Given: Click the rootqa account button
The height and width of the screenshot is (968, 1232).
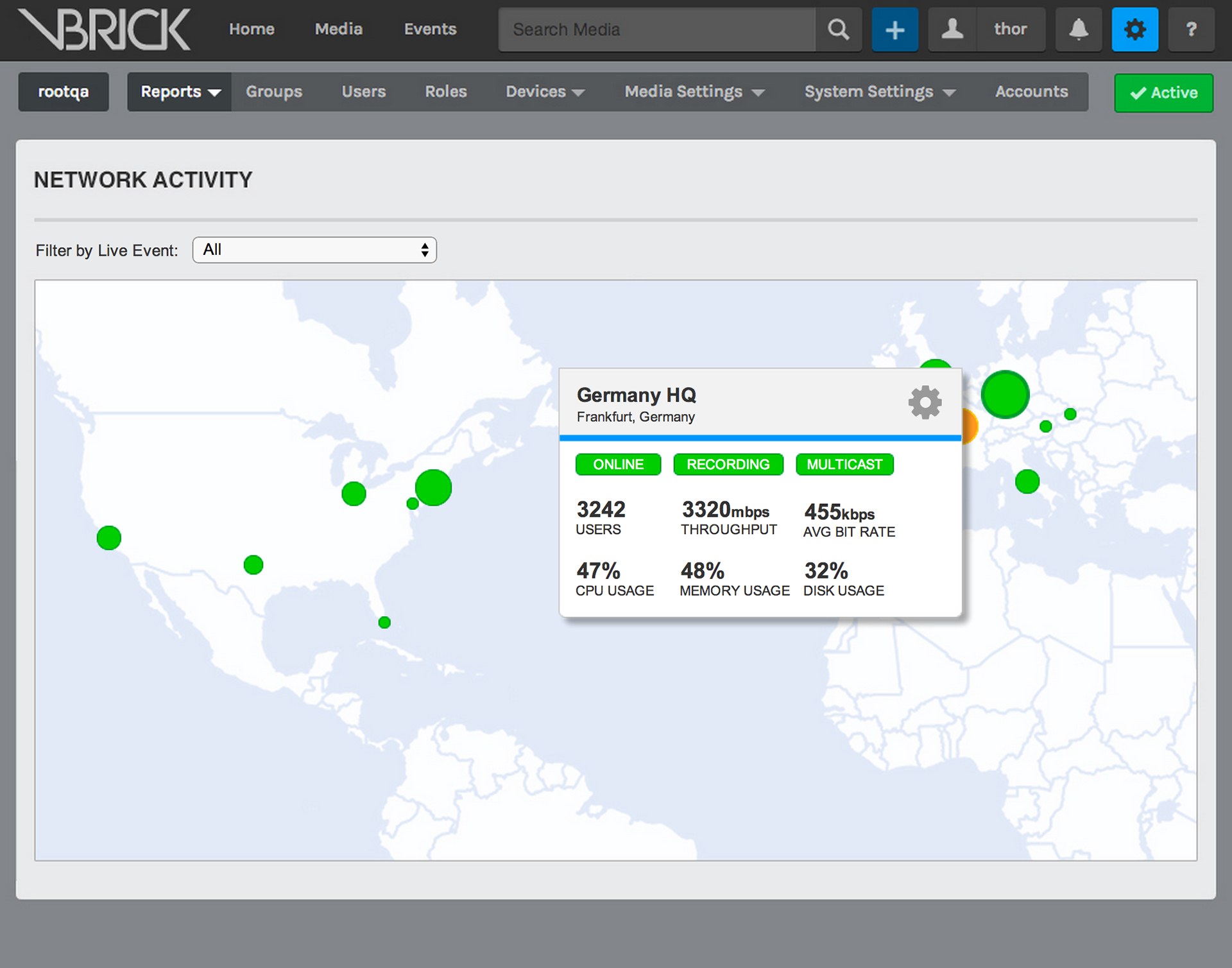Looking at the screenshot, I should (64, 92).
